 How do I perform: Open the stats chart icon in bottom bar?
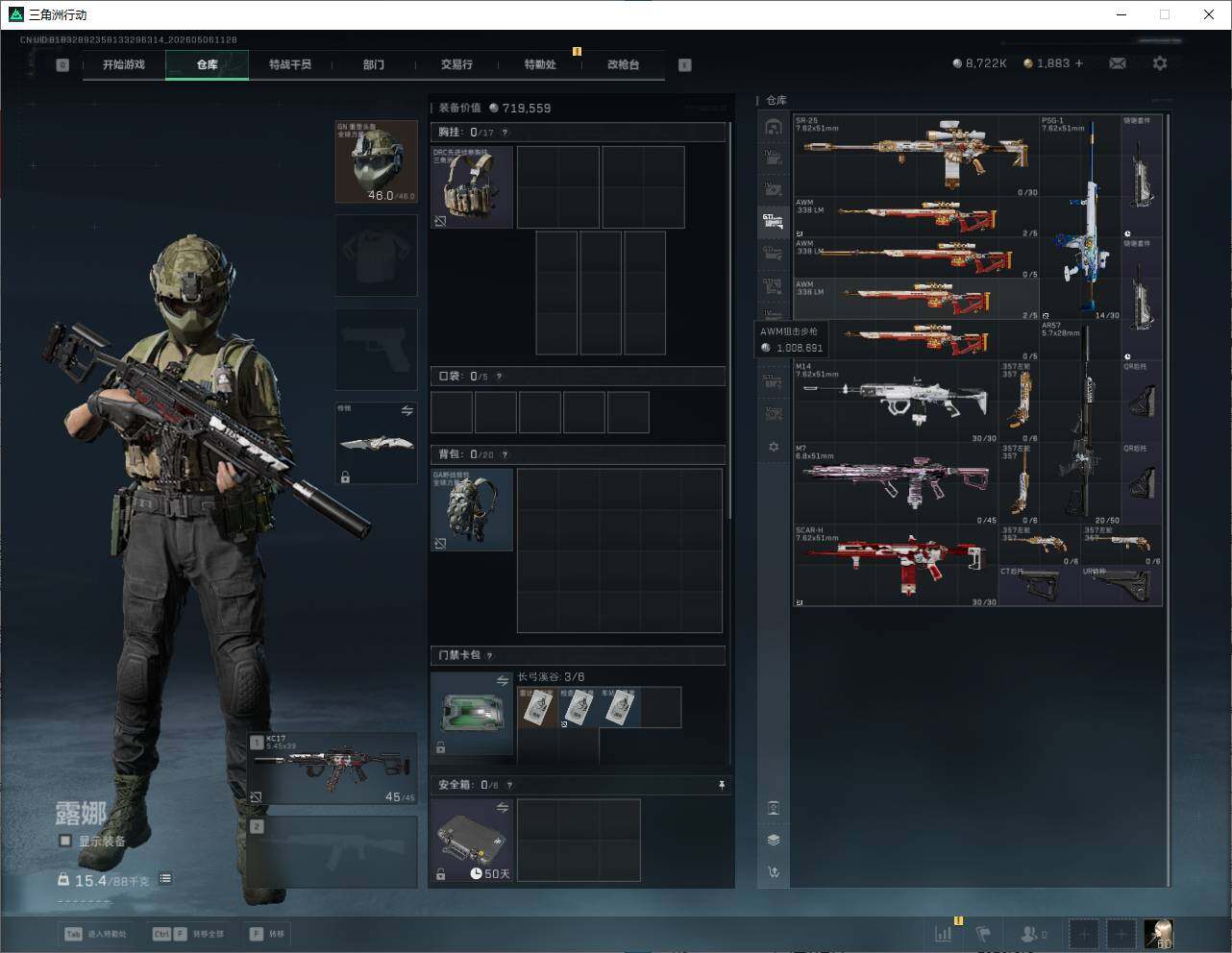pyautogui.click(x=944, y=933)
